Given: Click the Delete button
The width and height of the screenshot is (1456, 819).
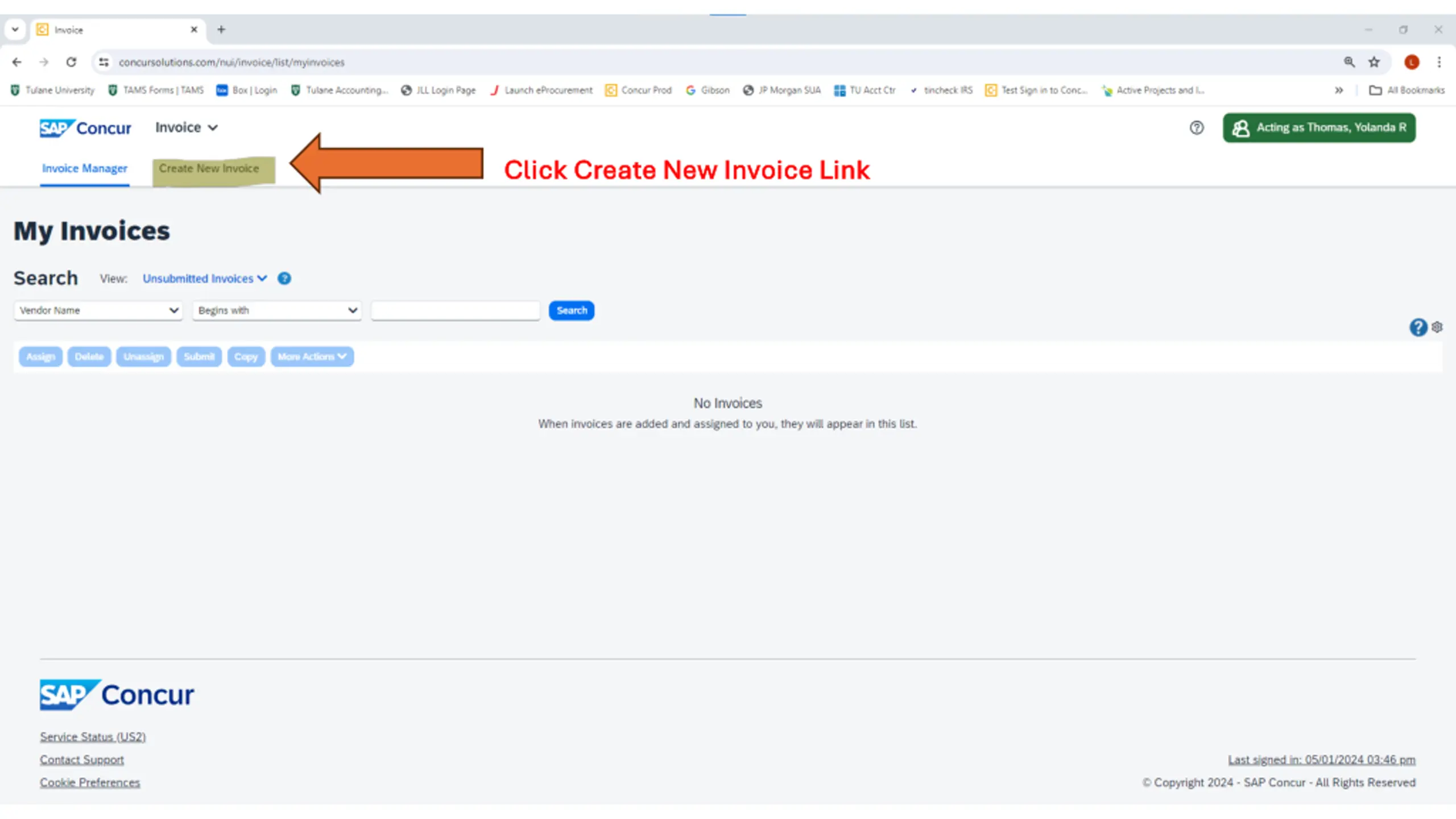Looking at the screenshot, I should (x=89, y=357).
